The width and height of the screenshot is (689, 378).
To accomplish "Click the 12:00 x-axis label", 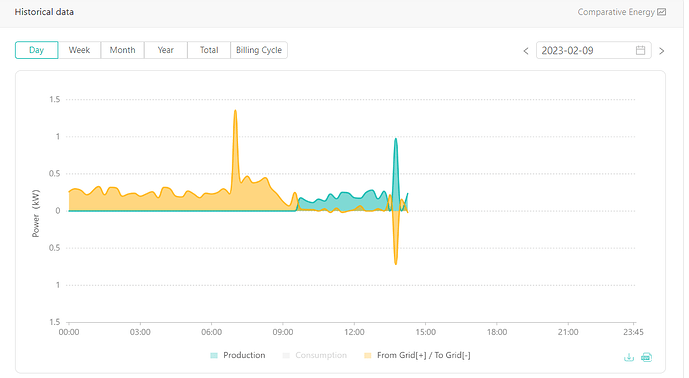I will tap(354, 332).
